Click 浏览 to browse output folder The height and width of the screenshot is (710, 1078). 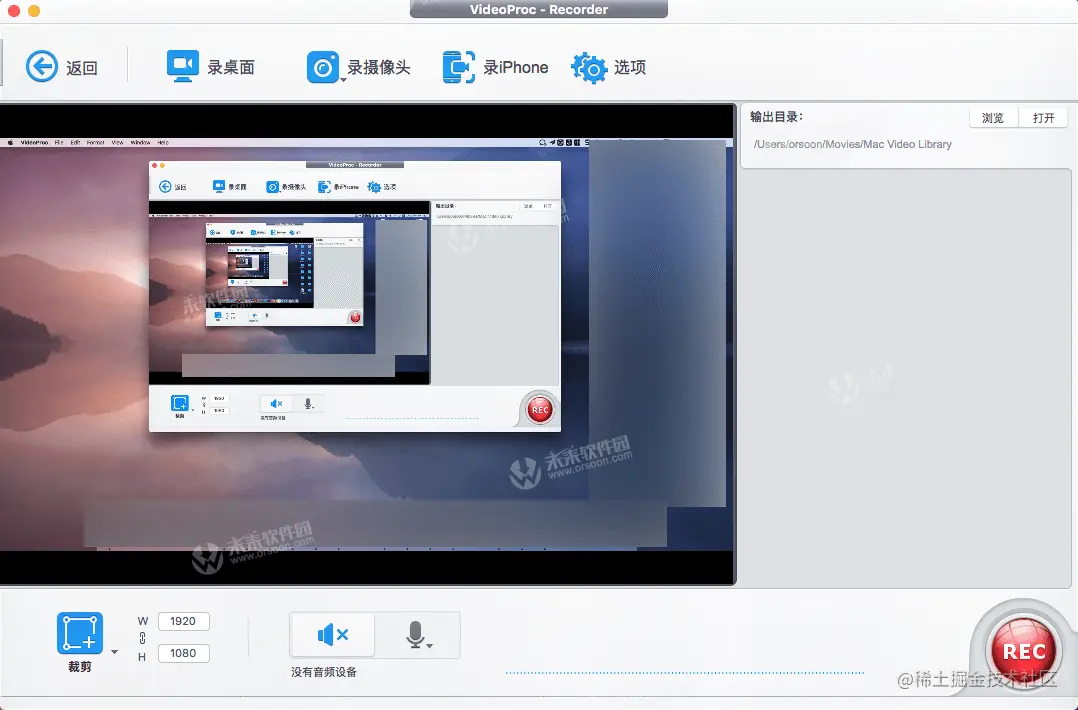pos(993,118)
